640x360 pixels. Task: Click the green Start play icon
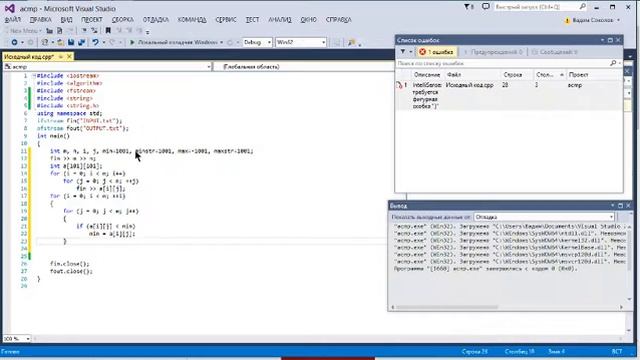coord(132,42)
